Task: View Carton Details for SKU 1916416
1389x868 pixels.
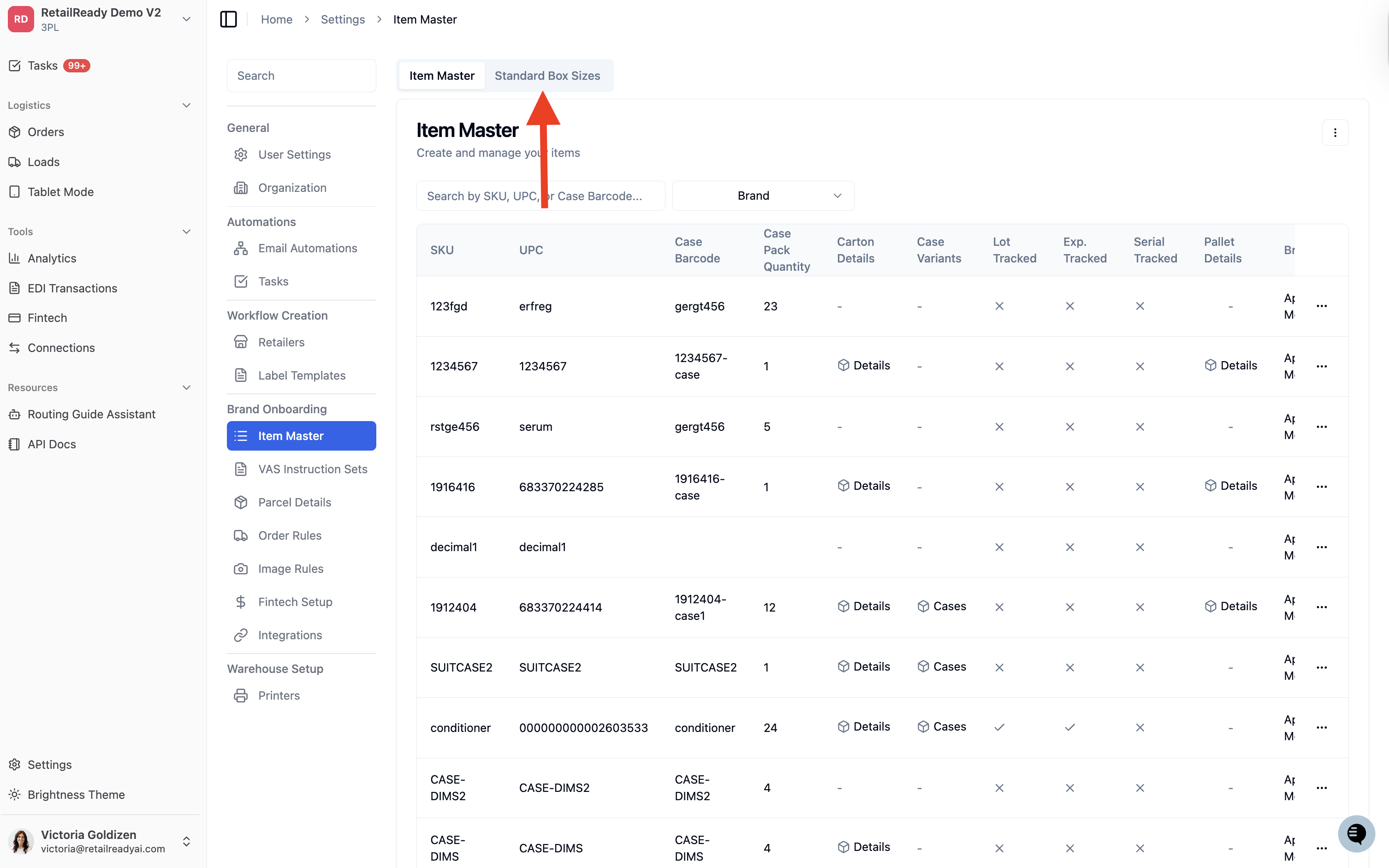Action: 864,486
